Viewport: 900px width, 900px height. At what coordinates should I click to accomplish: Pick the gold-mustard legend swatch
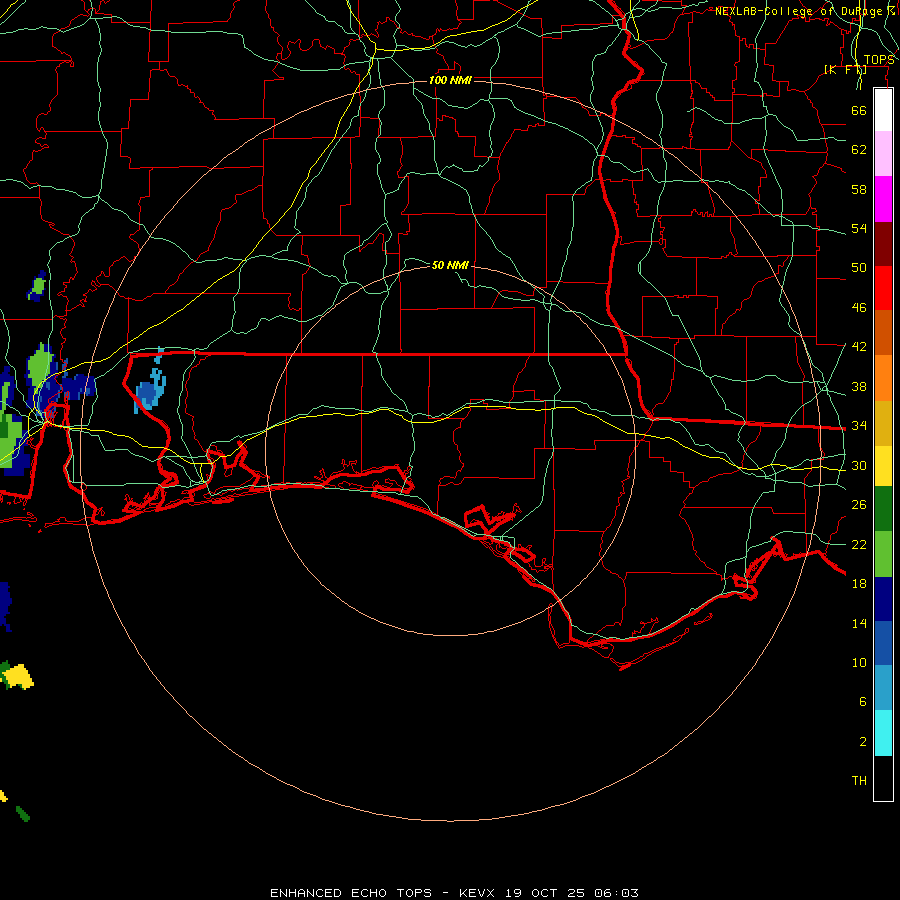[883, 423]
